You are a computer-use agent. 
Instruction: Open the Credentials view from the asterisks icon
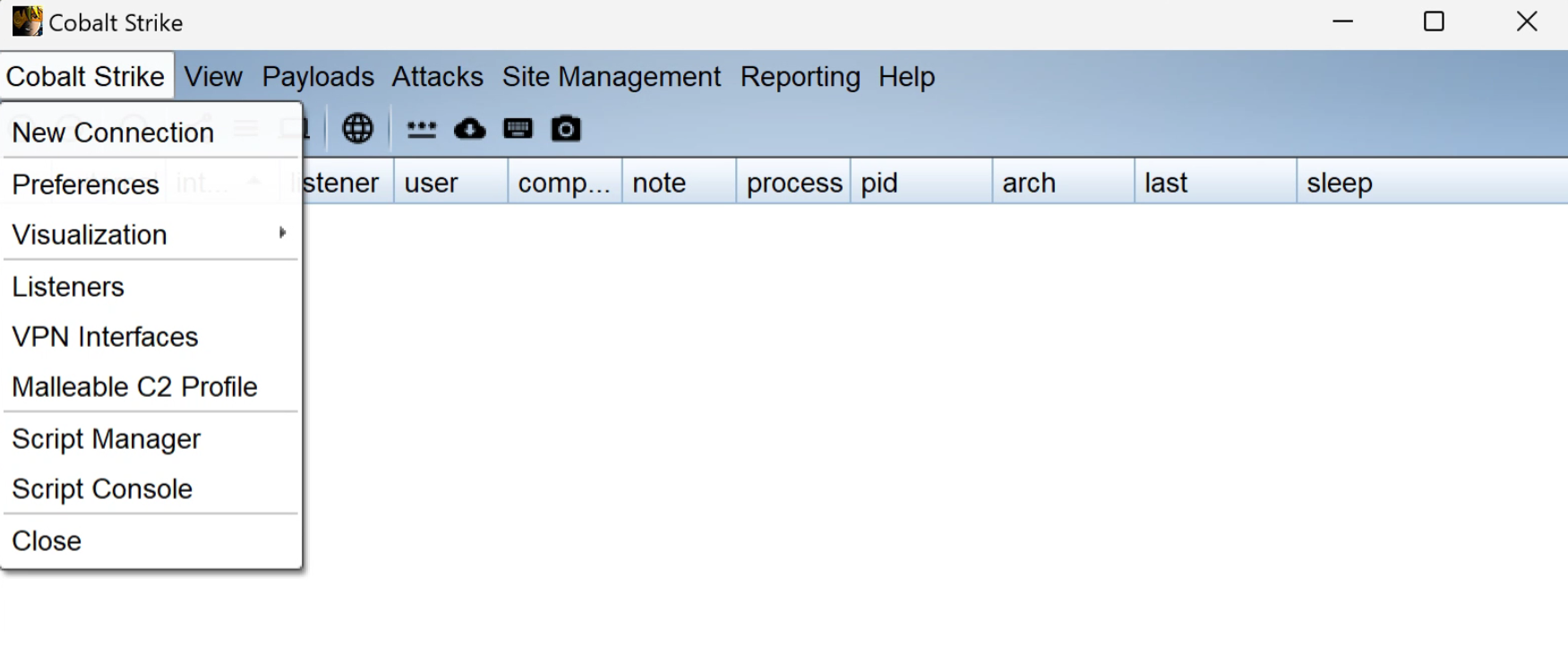point(421,129)
